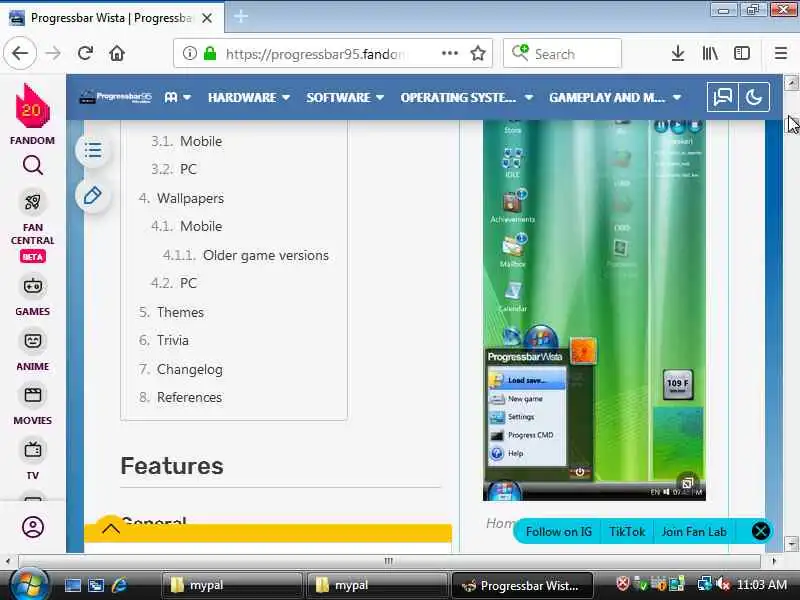
Task: Open the wiki discussions chat icon
Action: pyautogui.click(x=722, y=97)
